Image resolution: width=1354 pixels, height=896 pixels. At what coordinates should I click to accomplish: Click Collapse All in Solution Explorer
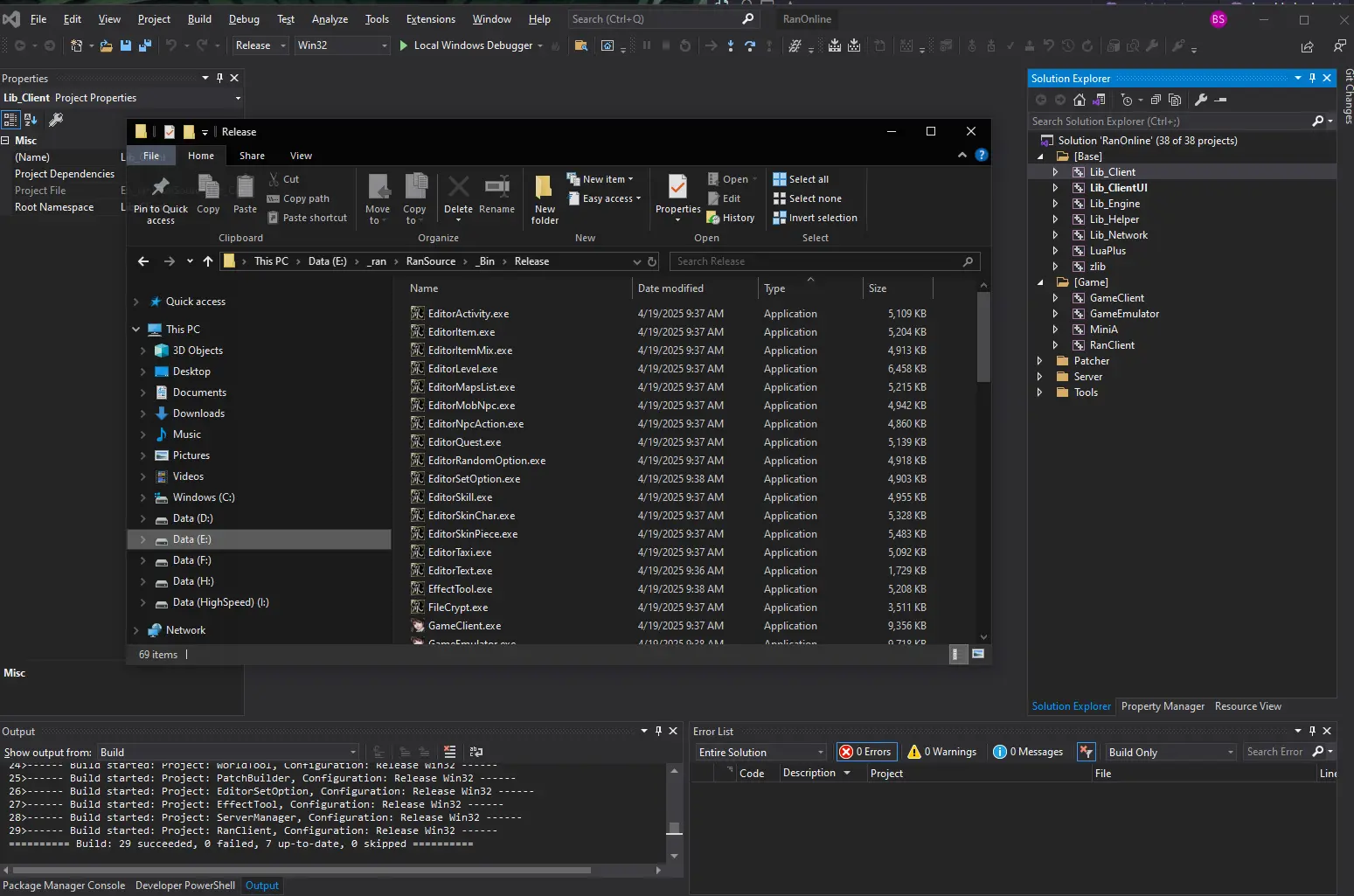pyautogui.click(x=1156, y=100)
